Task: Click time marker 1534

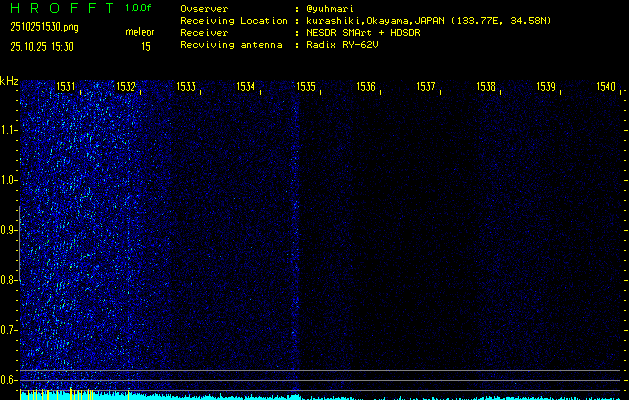Action: tap(246, 86)
